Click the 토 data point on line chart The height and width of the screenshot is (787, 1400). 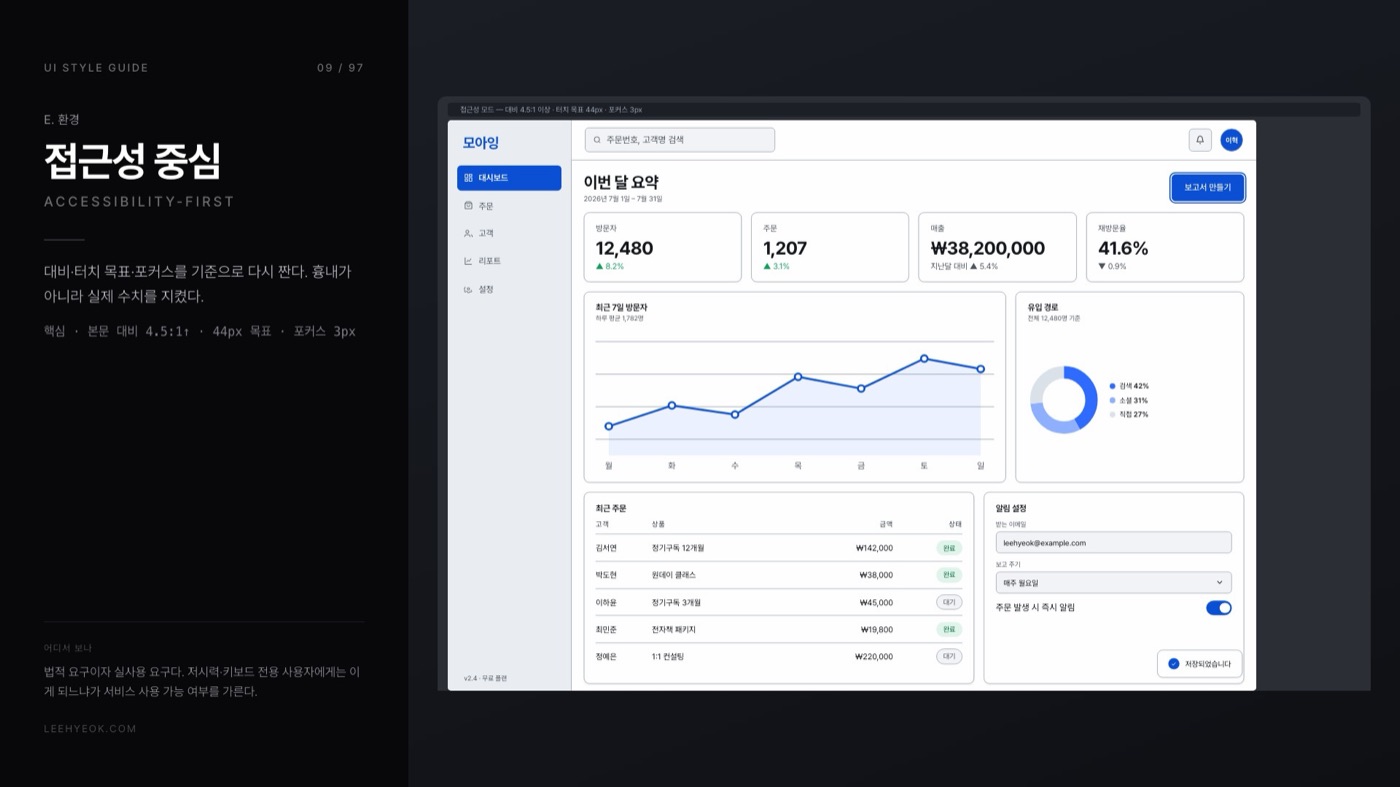click(x=924, y=358)
